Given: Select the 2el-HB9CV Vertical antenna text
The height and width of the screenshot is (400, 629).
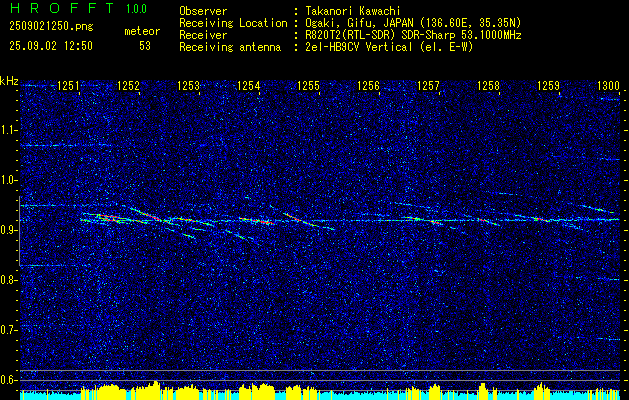Looking at the screenshot, I should click(389, 47).
